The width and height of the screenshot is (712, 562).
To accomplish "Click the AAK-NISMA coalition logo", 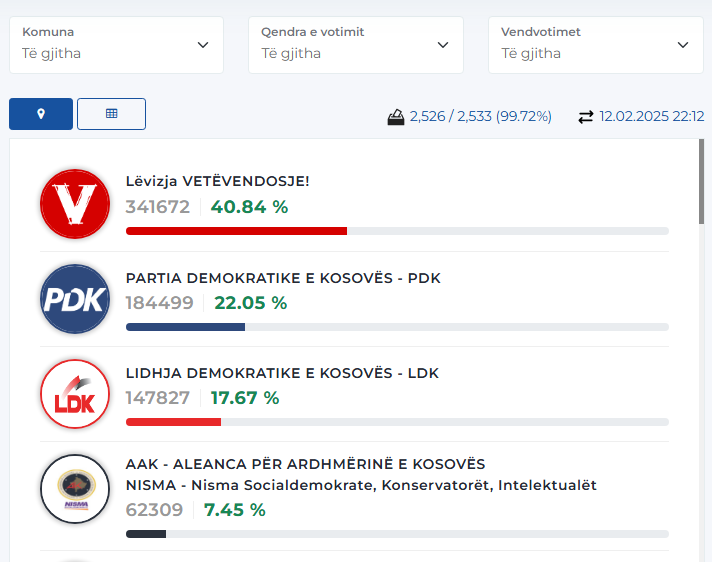I will pos(75,489).
